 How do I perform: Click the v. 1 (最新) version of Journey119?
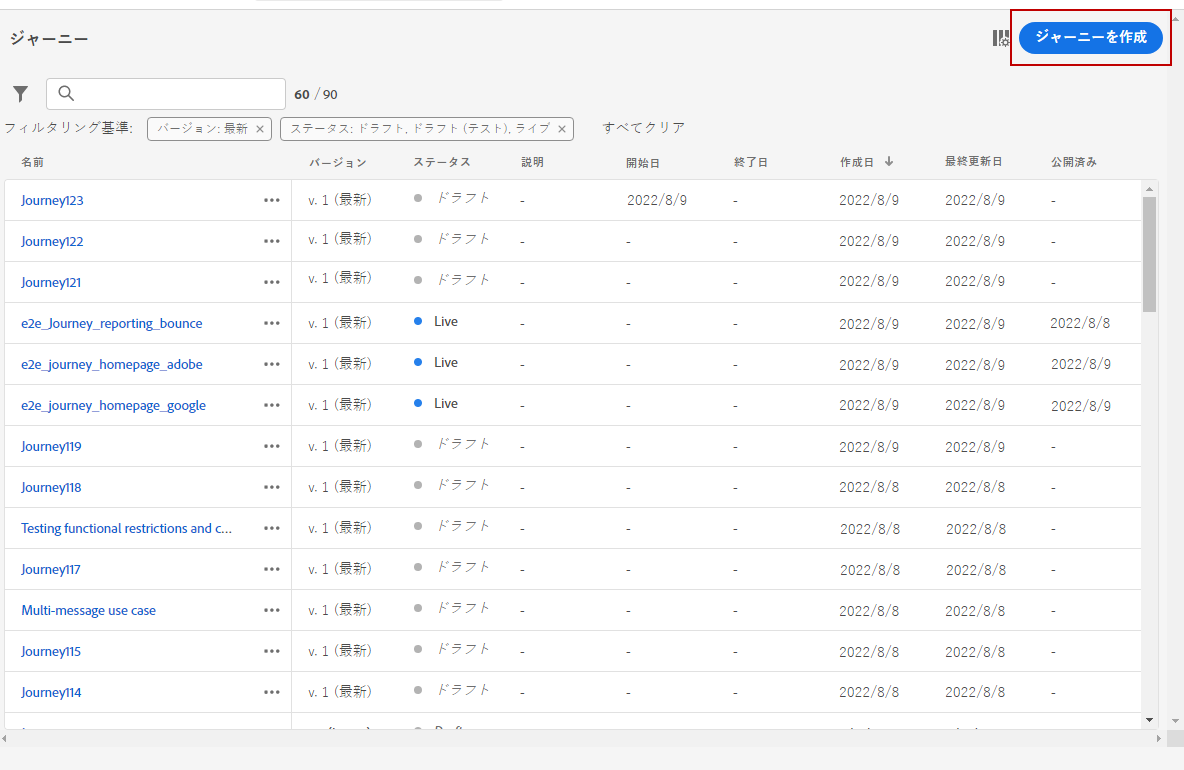click(x=340, y=446)
